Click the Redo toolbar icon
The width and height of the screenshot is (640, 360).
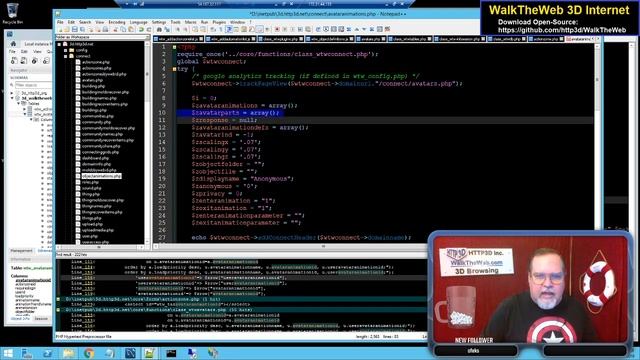[x=149, y=29]
